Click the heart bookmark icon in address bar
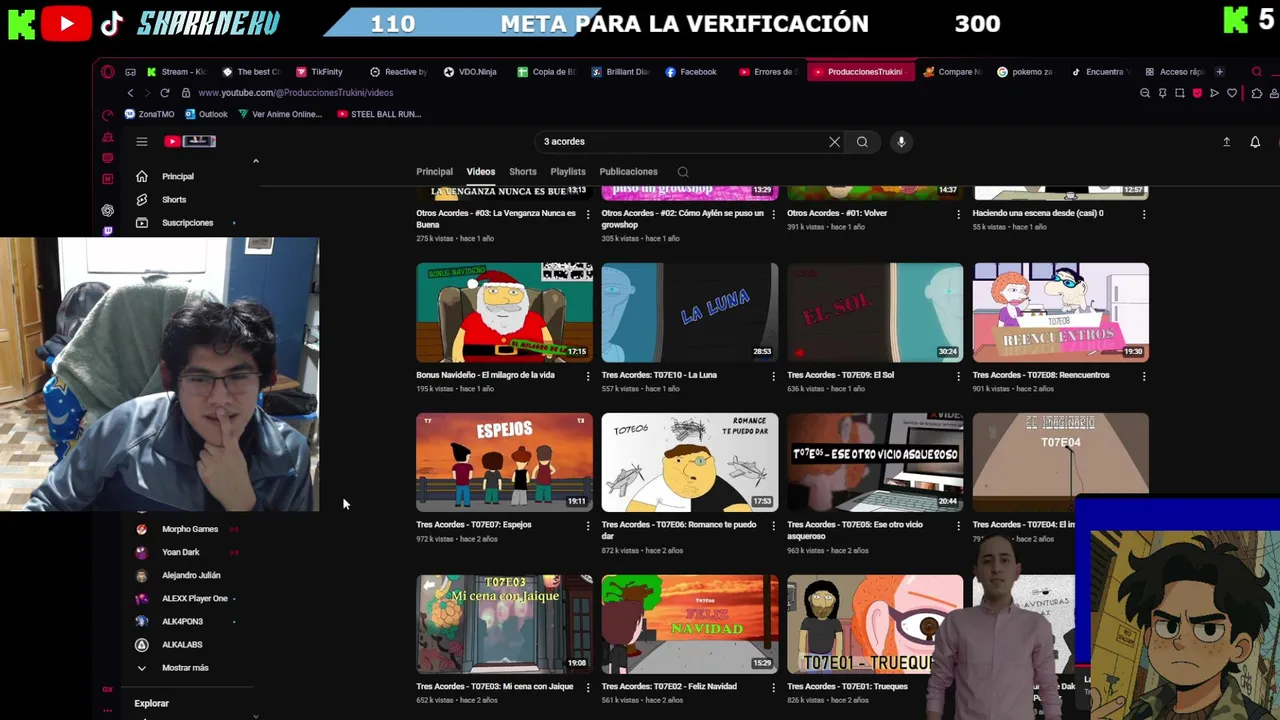The width and height of the screenshot is (1280, 720). (x=1232, y=93)
